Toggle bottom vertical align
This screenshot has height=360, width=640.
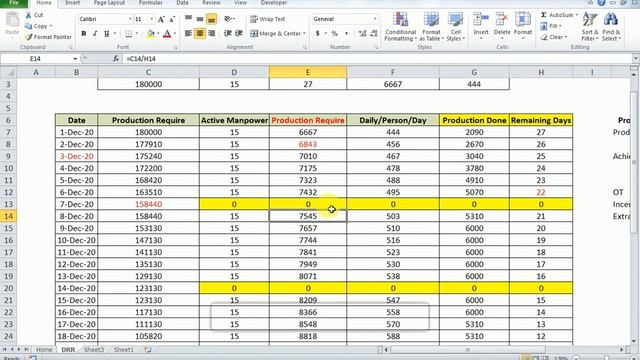tap(211, 19)
